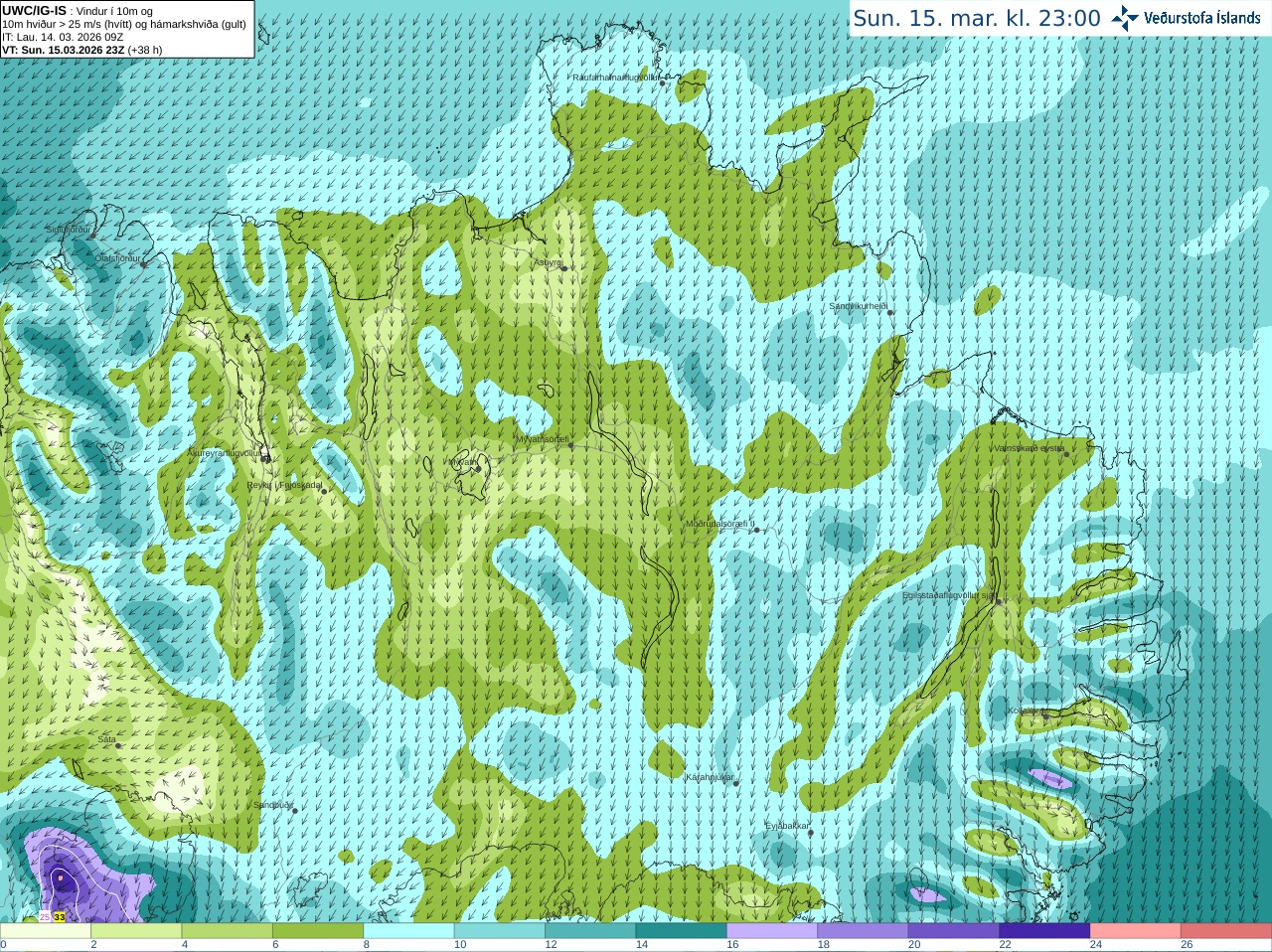This screenshot has width=1272, height=952.
Task: Pick the 24–26 m/s light pink legend swatch
Action: (x=1136, y=931)
